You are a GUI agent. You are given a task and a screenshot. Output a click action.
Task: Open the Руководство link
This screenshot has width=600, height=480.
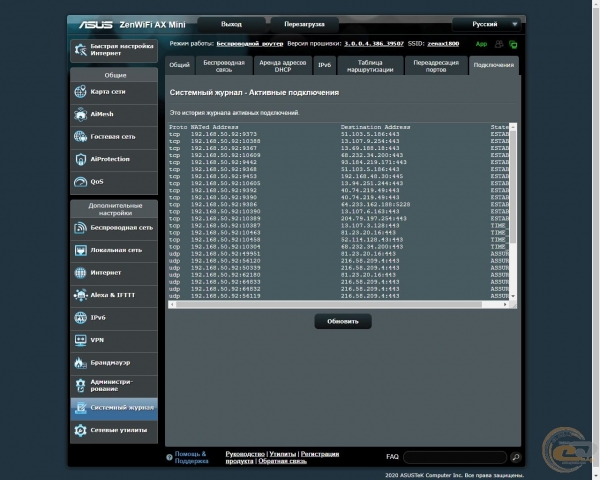[x=245, y=454]
